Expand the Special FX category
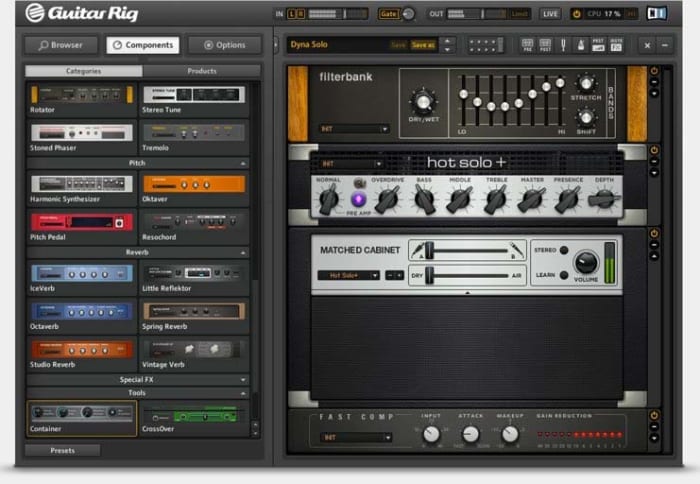The image size is (700, 484). (138, 380)
